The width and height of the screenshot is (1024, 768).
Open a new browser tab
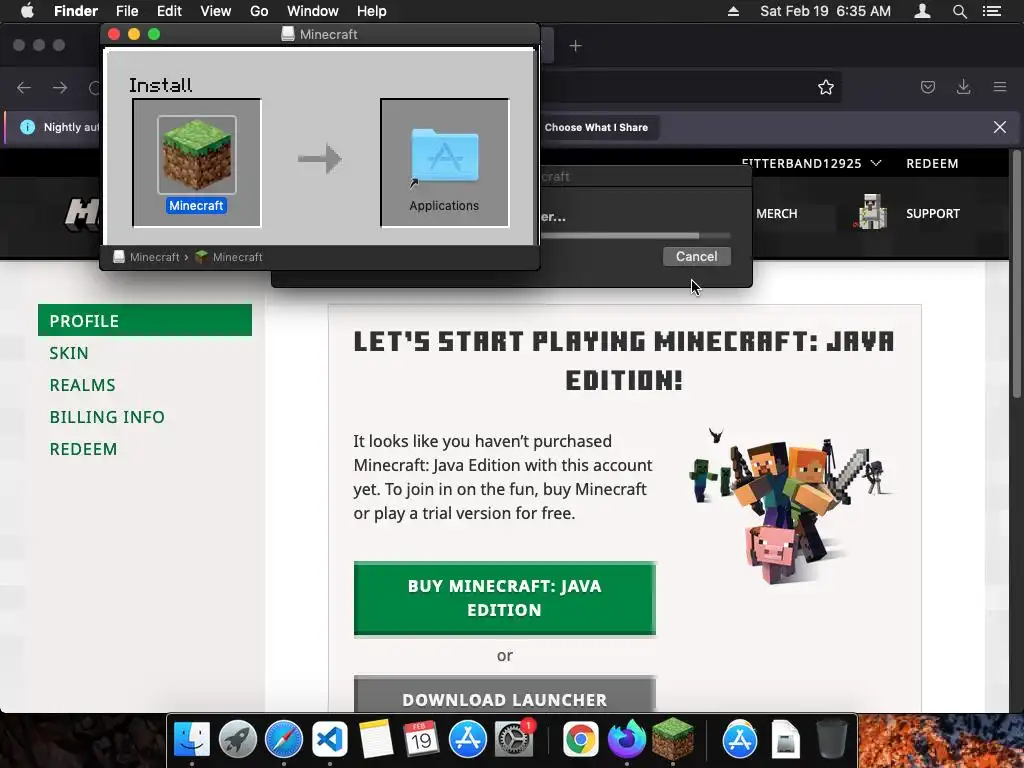pyautogui.click(x=575, y=46)
